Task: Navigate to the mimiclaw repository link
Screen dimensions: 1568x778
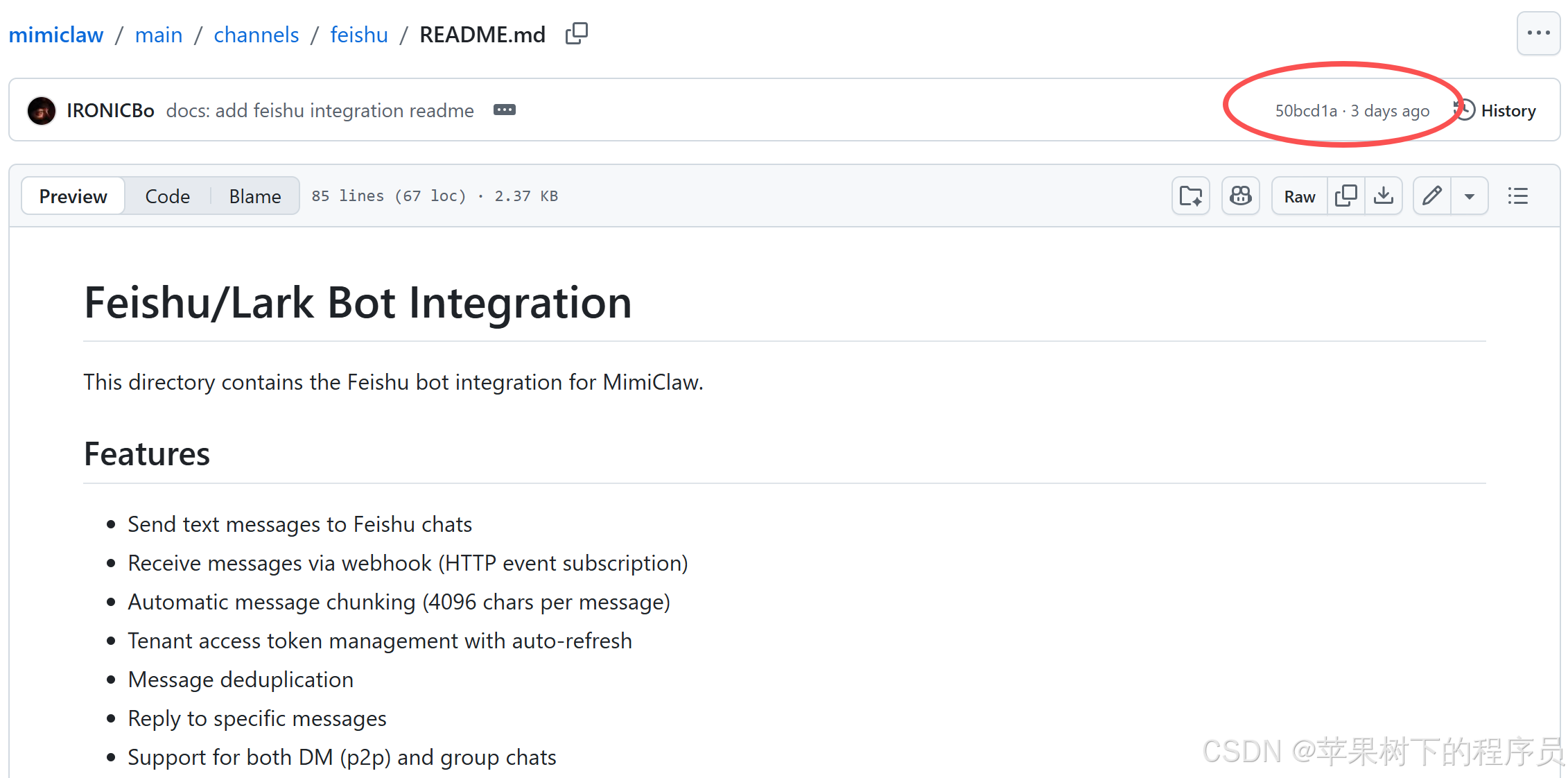Action: [56, 35]
